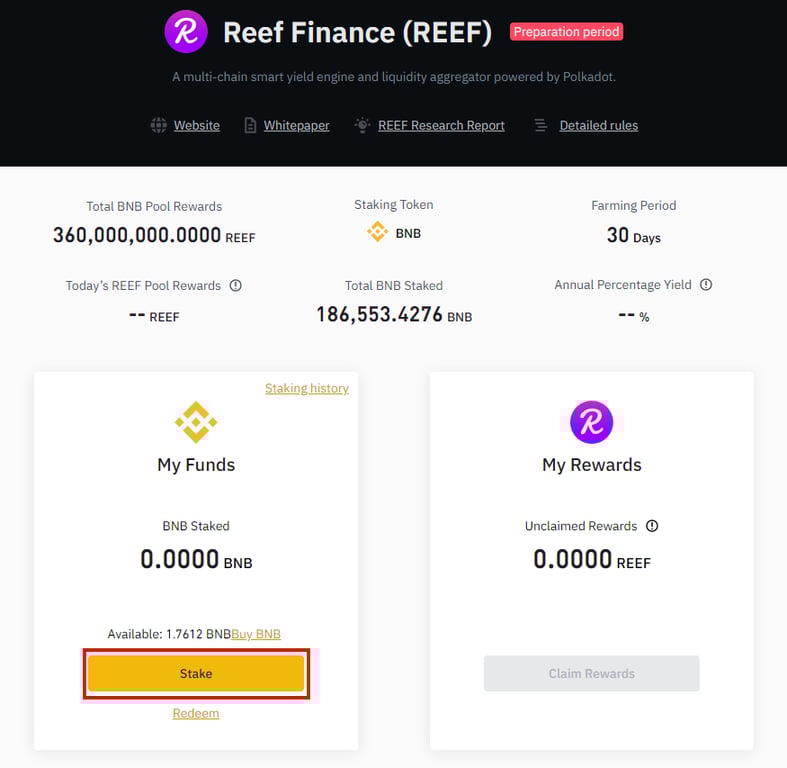Click the document icon next to Whitepaper

(250, 125)
